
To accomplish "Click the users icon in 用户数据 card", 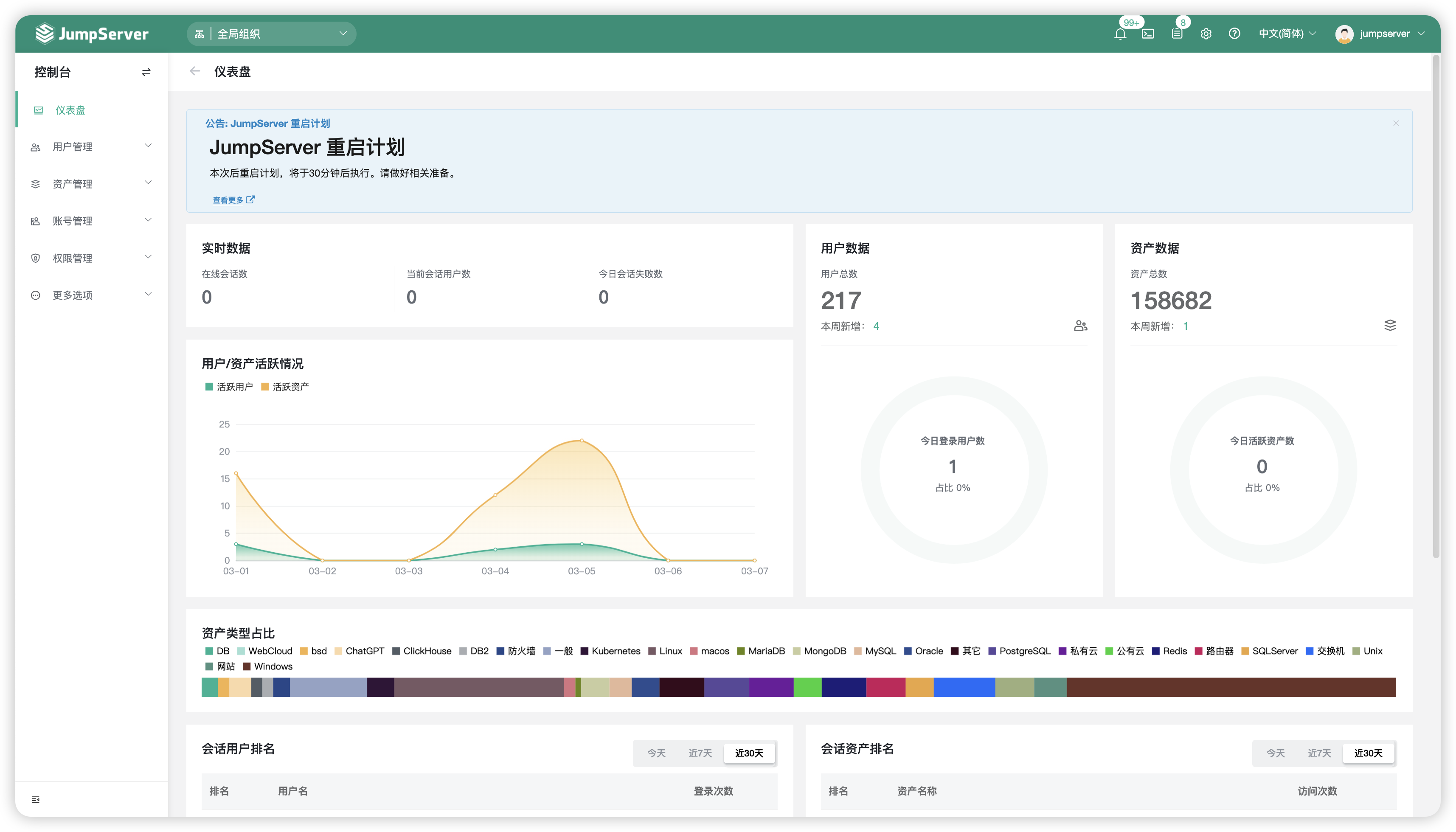I will 1080,326.
